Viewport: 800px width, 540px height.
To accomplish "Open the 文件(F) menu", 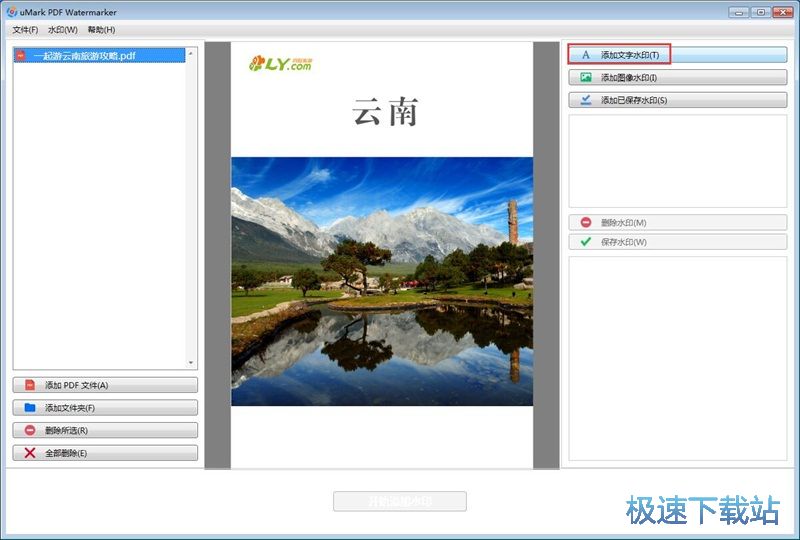I will 25,30.
